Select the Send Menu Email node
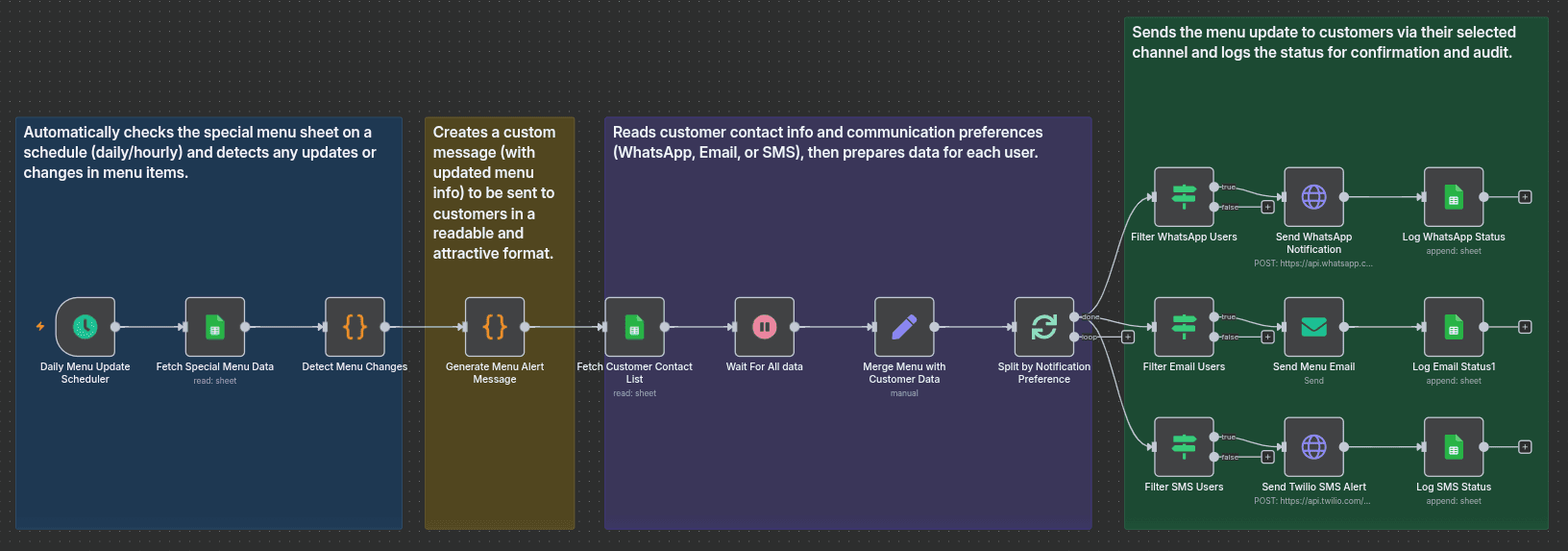This screenshot has height=551, width=1568. click(1313, 327)
